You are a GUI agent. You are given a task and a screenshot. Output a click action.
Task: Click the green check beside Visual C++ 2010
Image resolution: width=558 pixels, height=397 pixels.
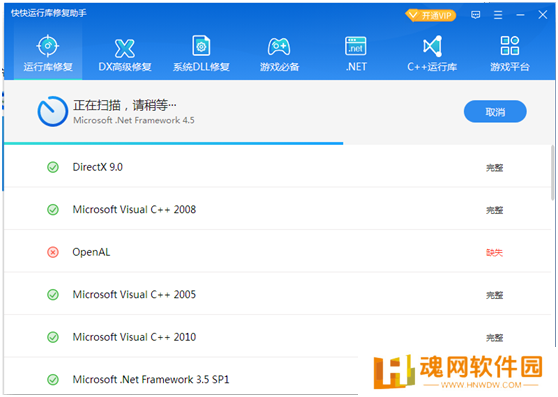click(x=53, y=337)
